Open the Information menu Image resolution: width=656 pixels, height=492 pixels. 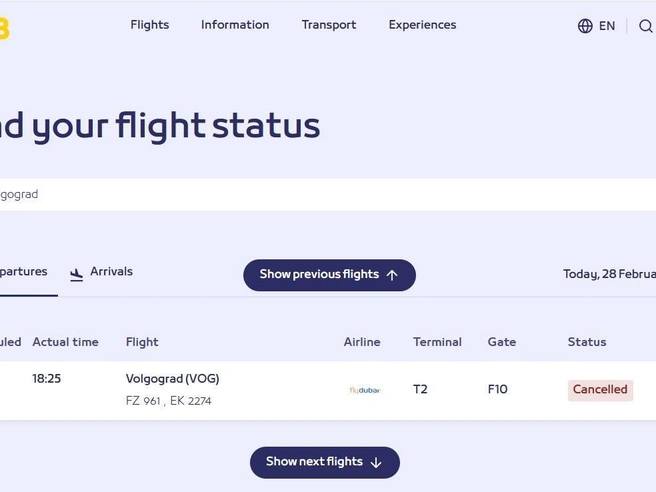tap(235, 25)
